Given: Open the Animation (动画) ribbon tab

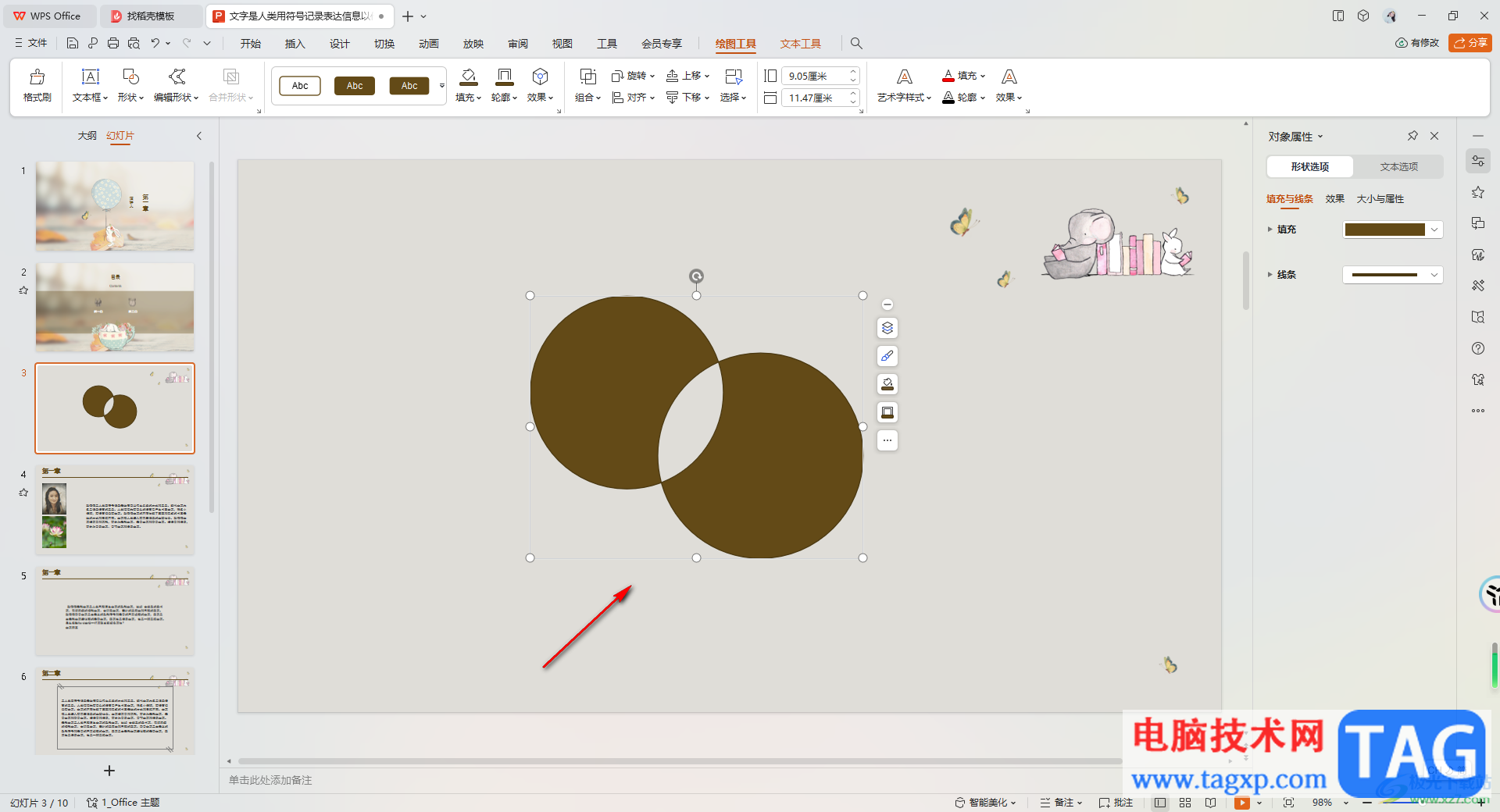Looking at the screenshot, I should [x=428, y=44].
